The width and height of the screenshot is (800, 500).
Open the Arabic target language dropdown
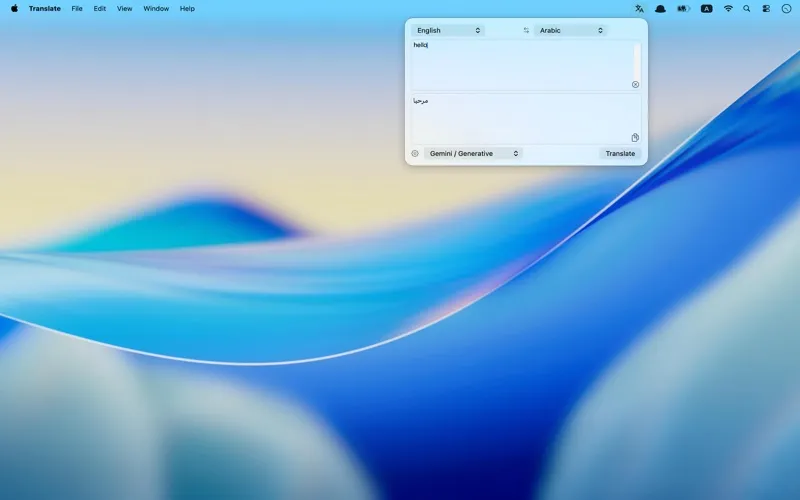pos(570,31)
